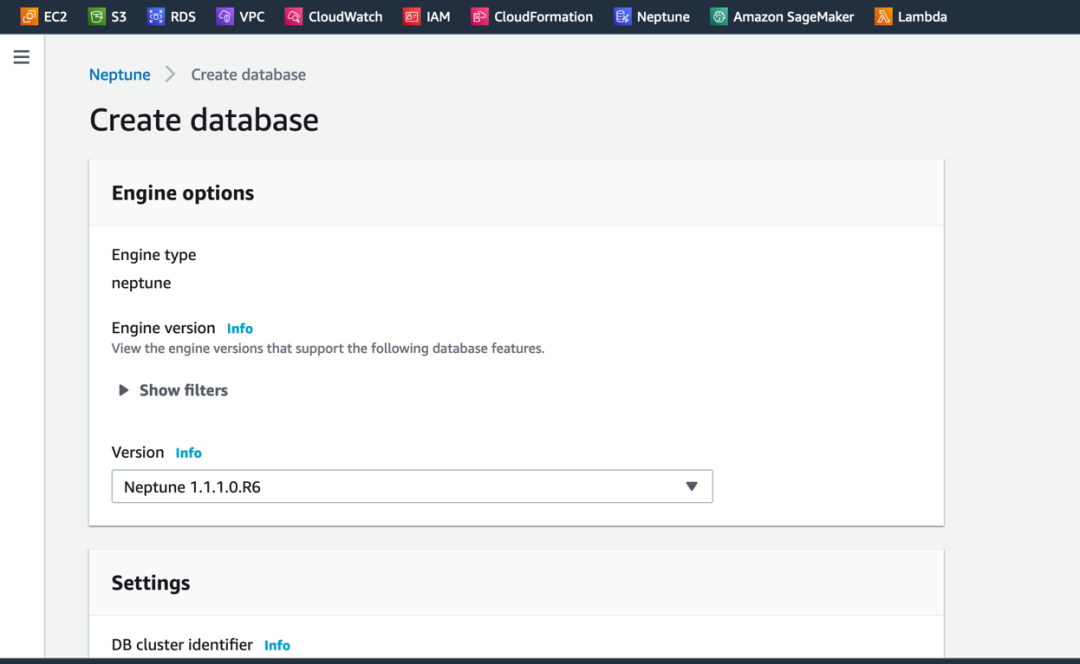Go to CloudFormation from the shortcuts bar
The height and width of the screenshot is (664, 1080).
[543, 17]
